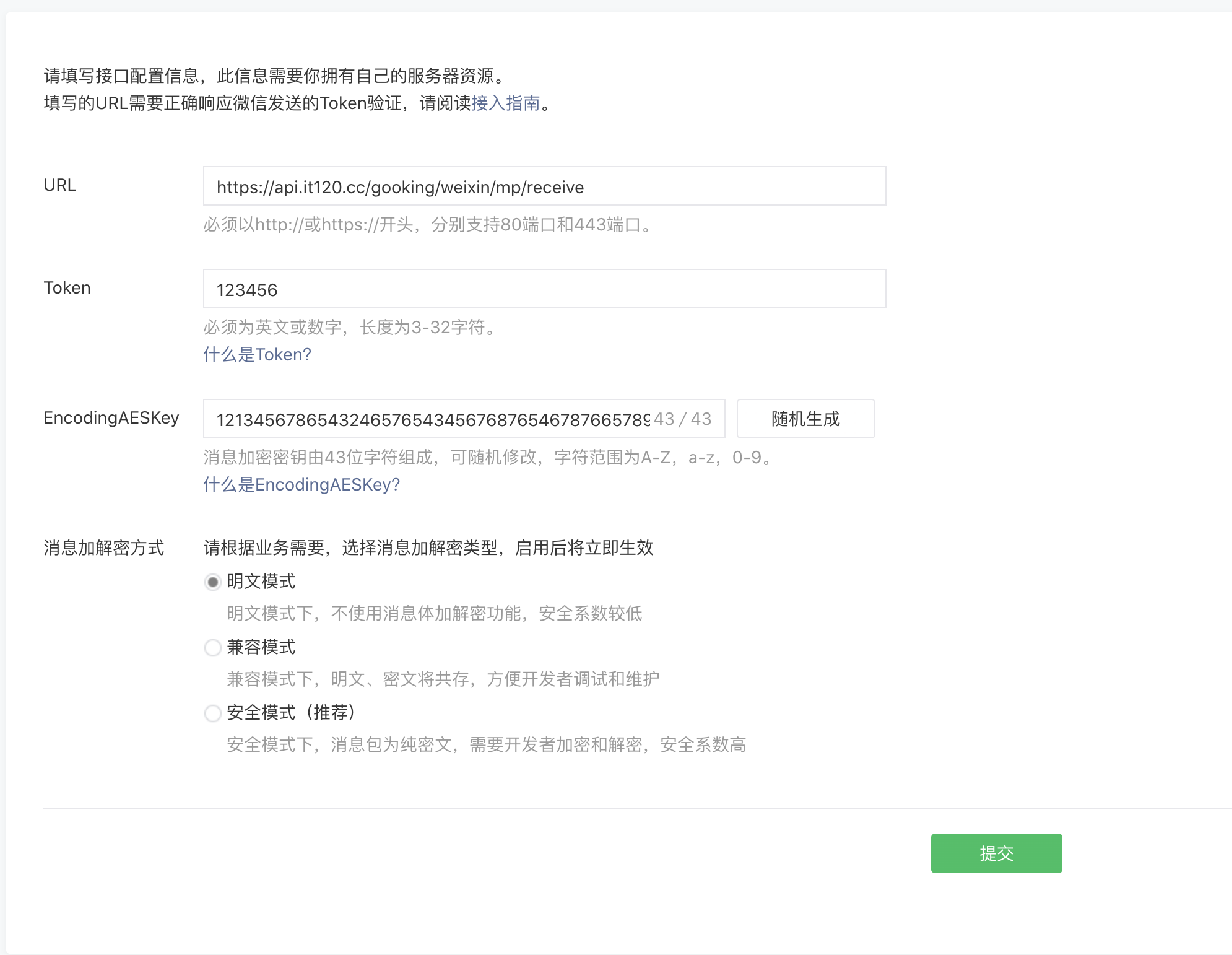The image size is (1232, 955).
Task: Click the 随机生成 button
Action: 805,419
